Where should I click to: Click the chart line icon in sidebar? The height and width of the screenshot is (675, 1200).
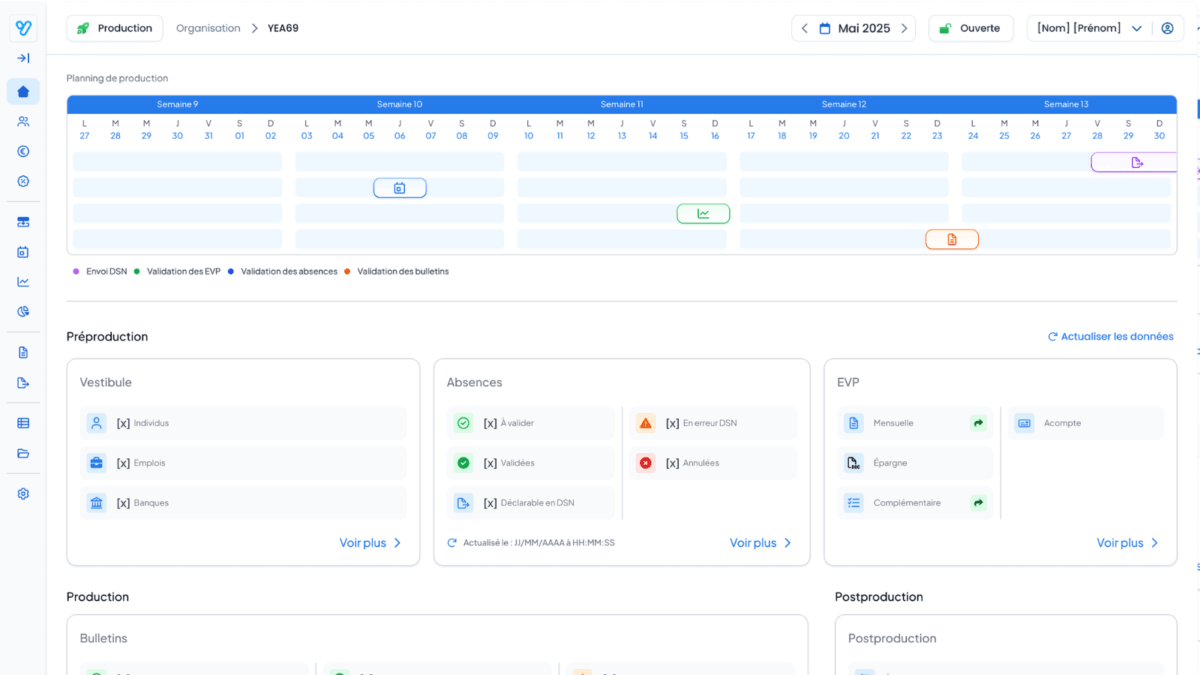[23, 282]
